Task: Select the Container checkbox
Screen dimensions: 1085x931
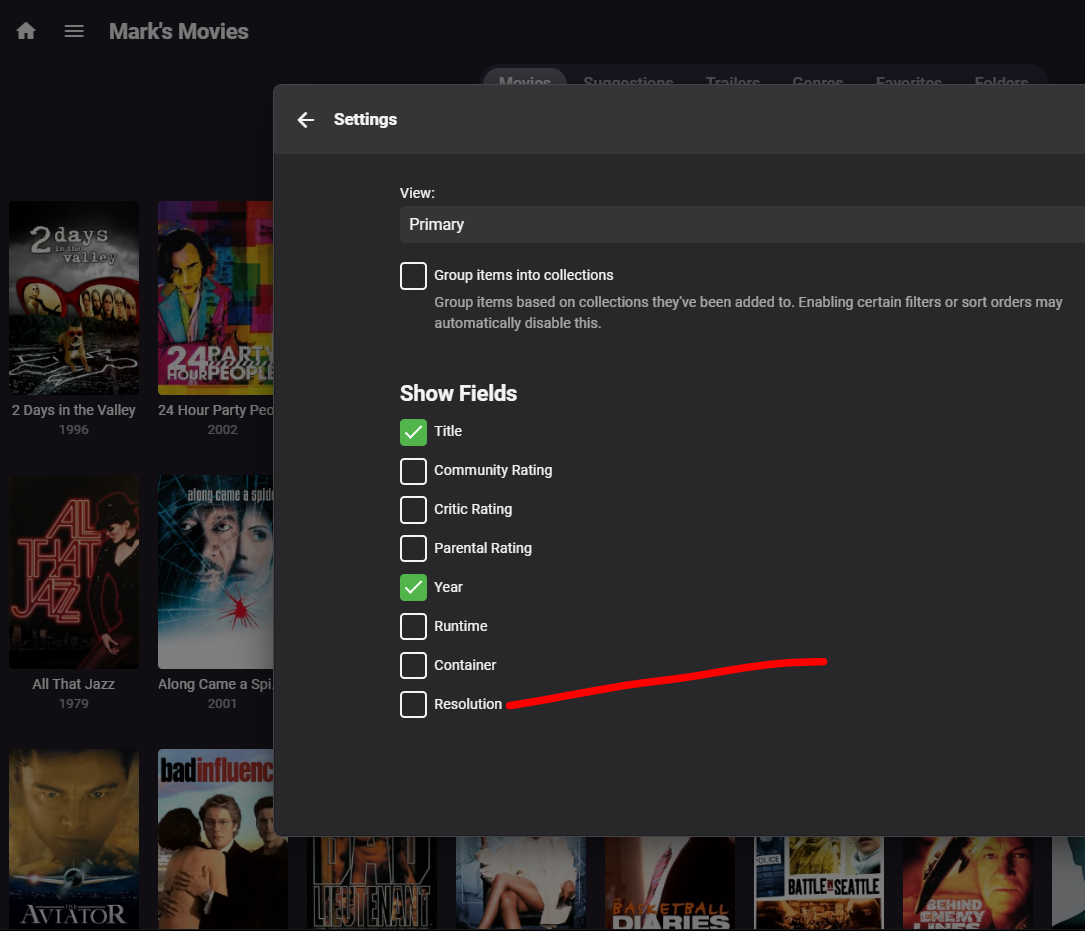Action: pos(413,666)
